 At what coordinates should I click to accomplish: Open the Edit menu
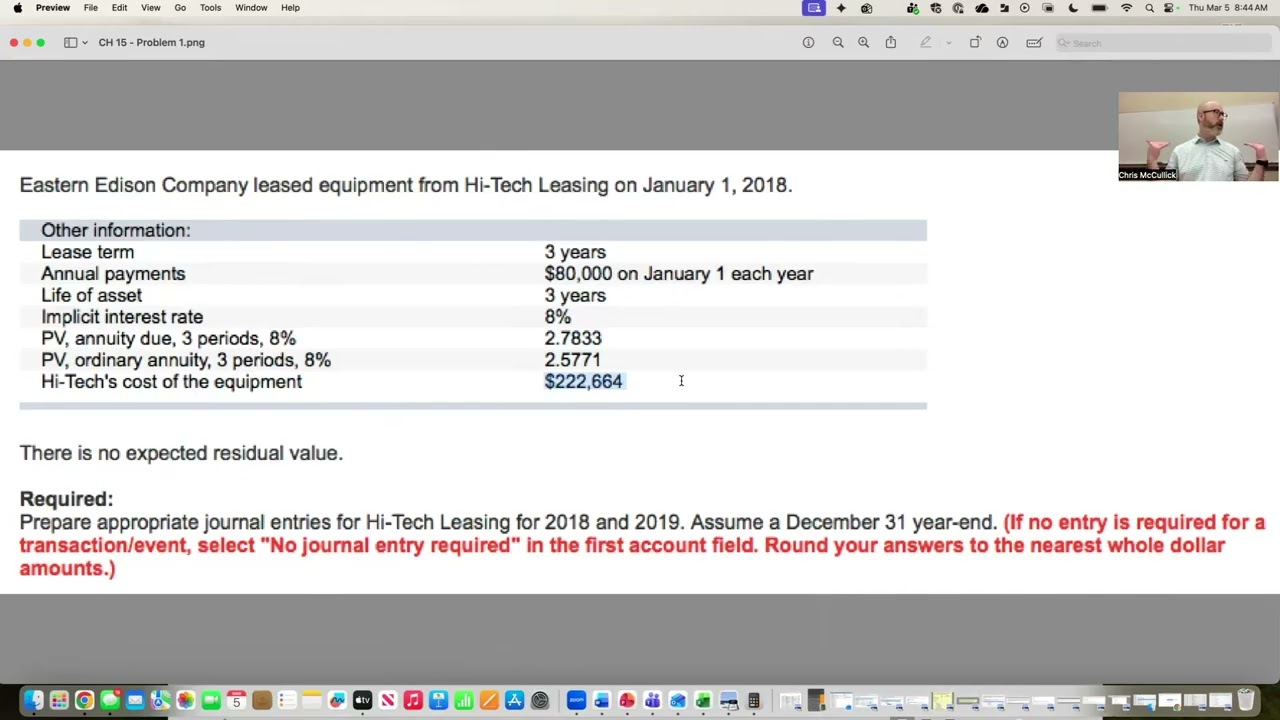119,8
